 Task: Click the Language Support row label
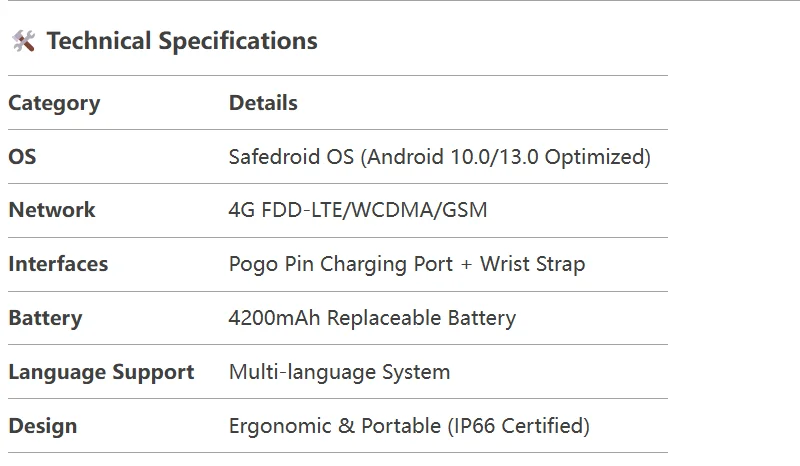click(x=101, y=372)
